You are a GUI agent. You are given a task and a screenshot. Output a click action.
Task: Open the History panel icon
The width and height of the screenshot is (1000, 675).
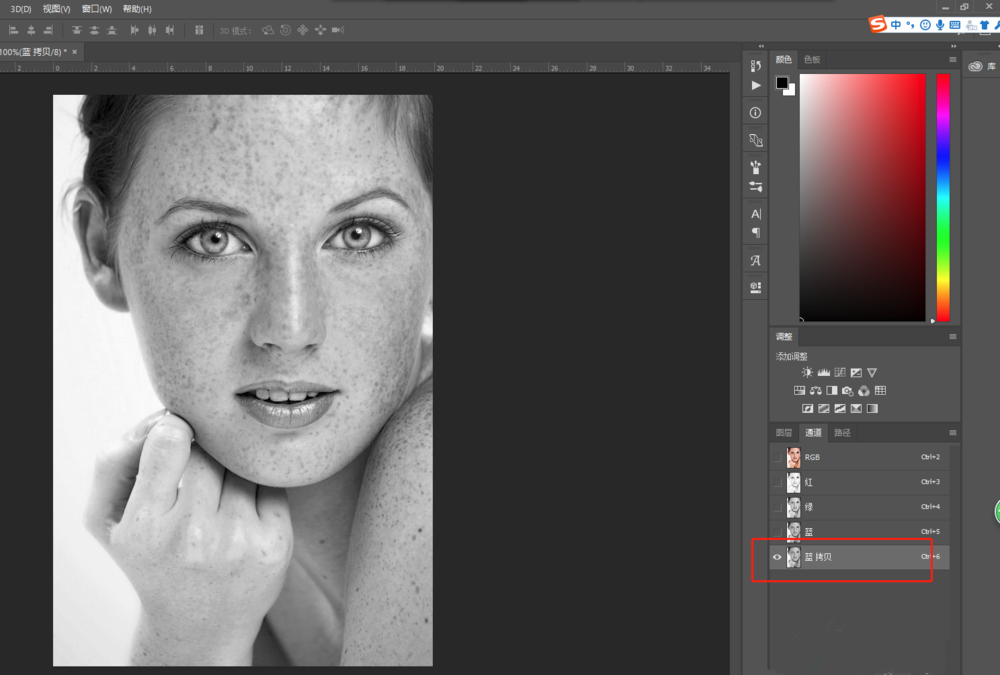point(756,66)
